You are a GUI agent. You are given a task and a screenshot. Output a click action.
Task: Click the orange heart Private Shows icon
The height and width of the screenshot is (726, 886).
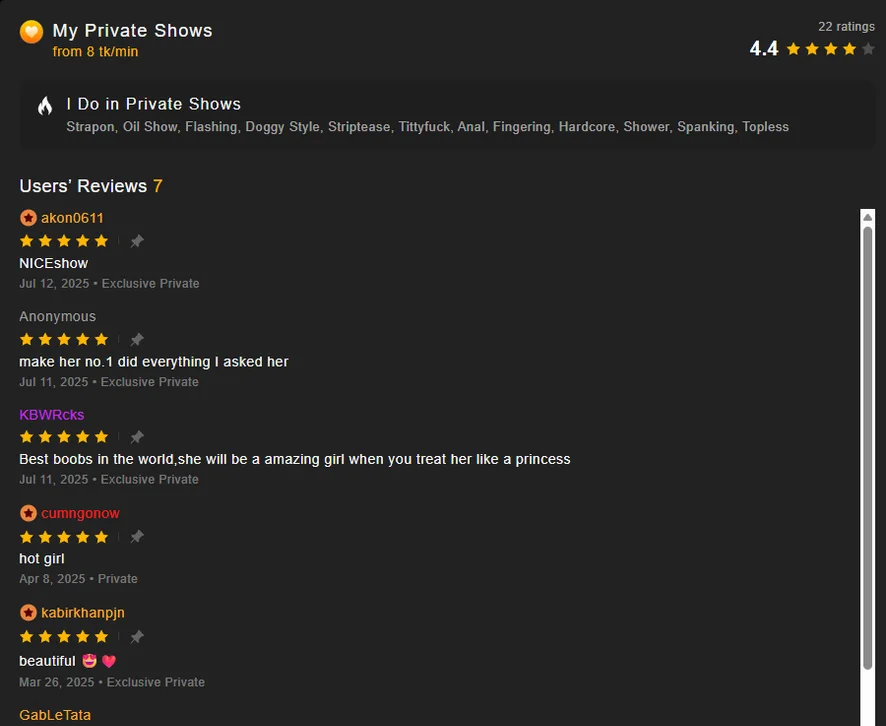click(31, 32)
